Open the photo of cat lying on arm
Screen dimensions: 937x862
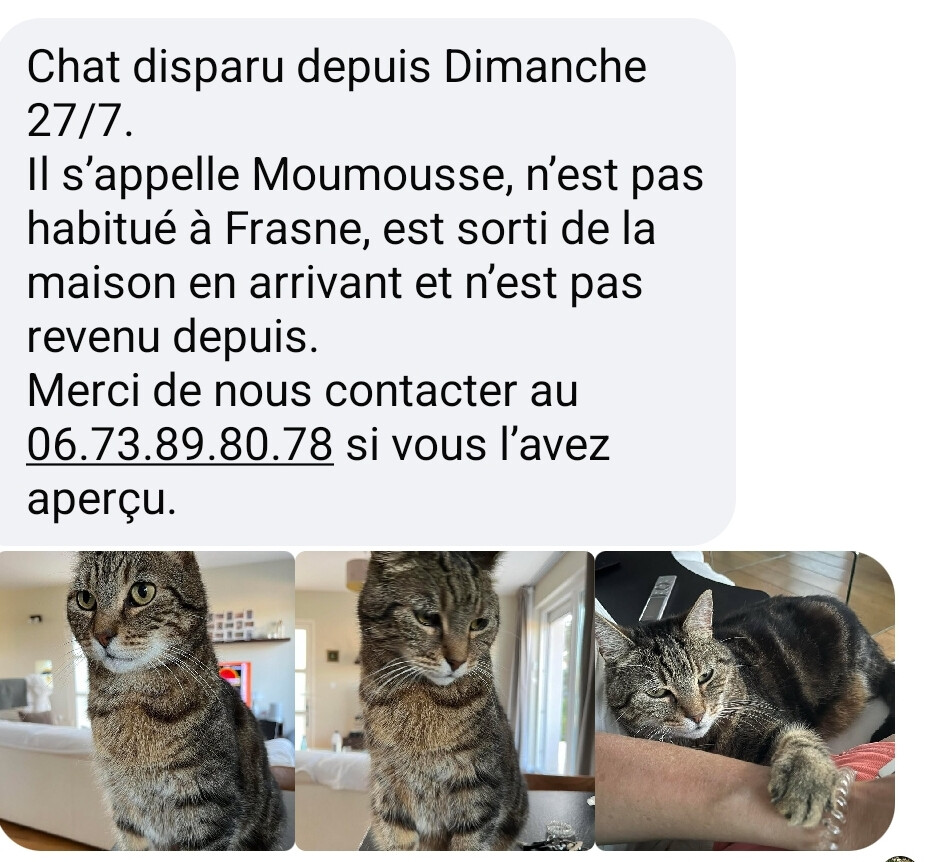pos(745,701)
